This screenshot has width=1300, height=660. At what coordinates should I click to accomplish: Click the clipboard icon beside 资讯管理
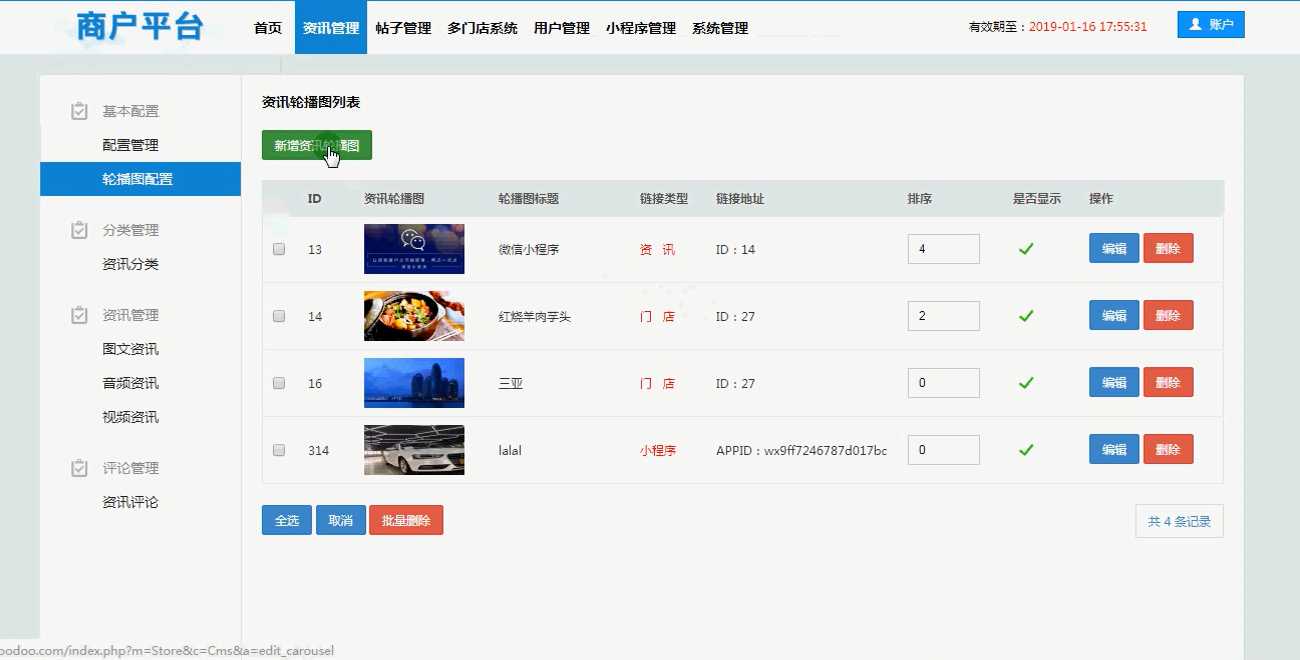click(80, 315)
